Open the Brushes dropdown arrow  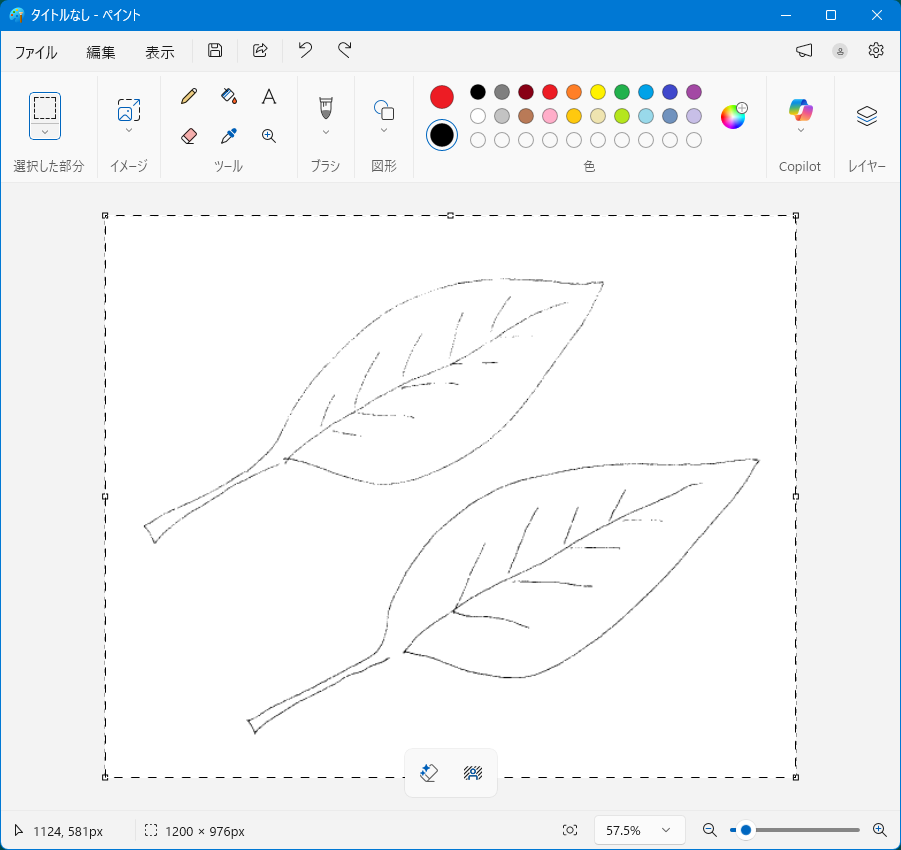click(325, 132)
